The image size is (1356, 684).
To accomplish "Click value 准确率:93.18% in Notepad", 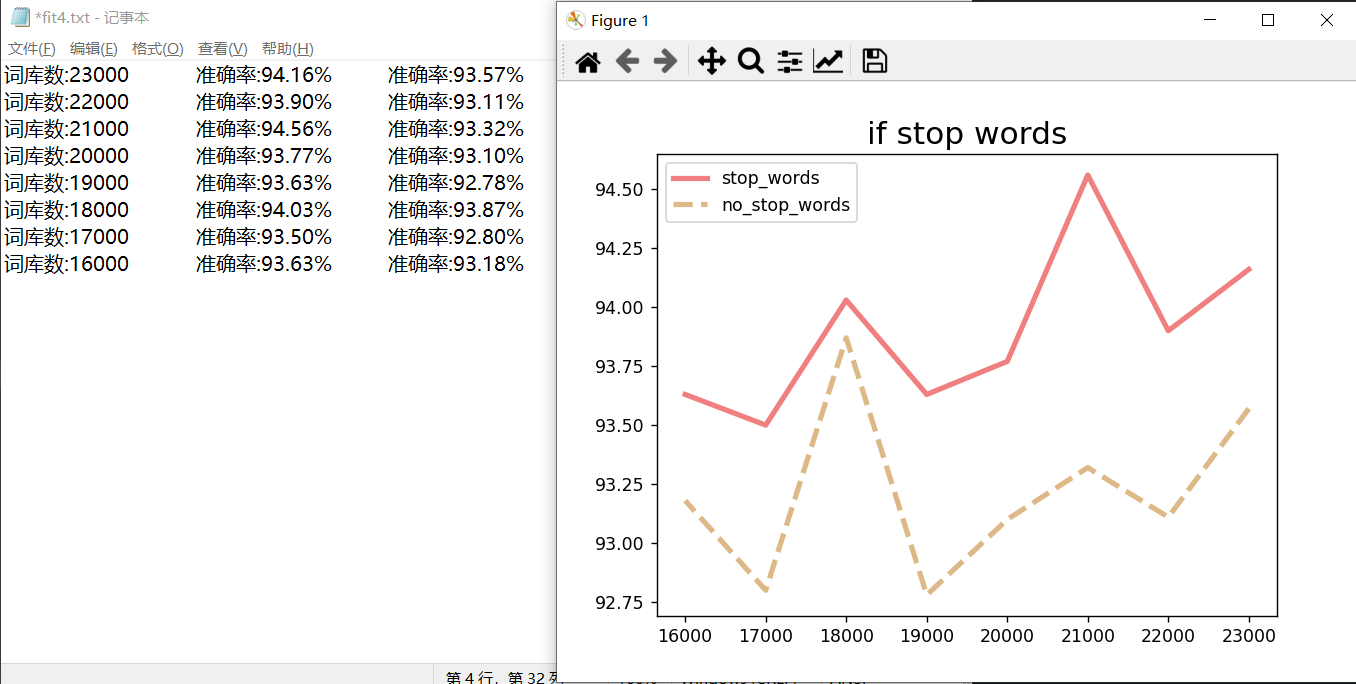I will pos(456,264).
